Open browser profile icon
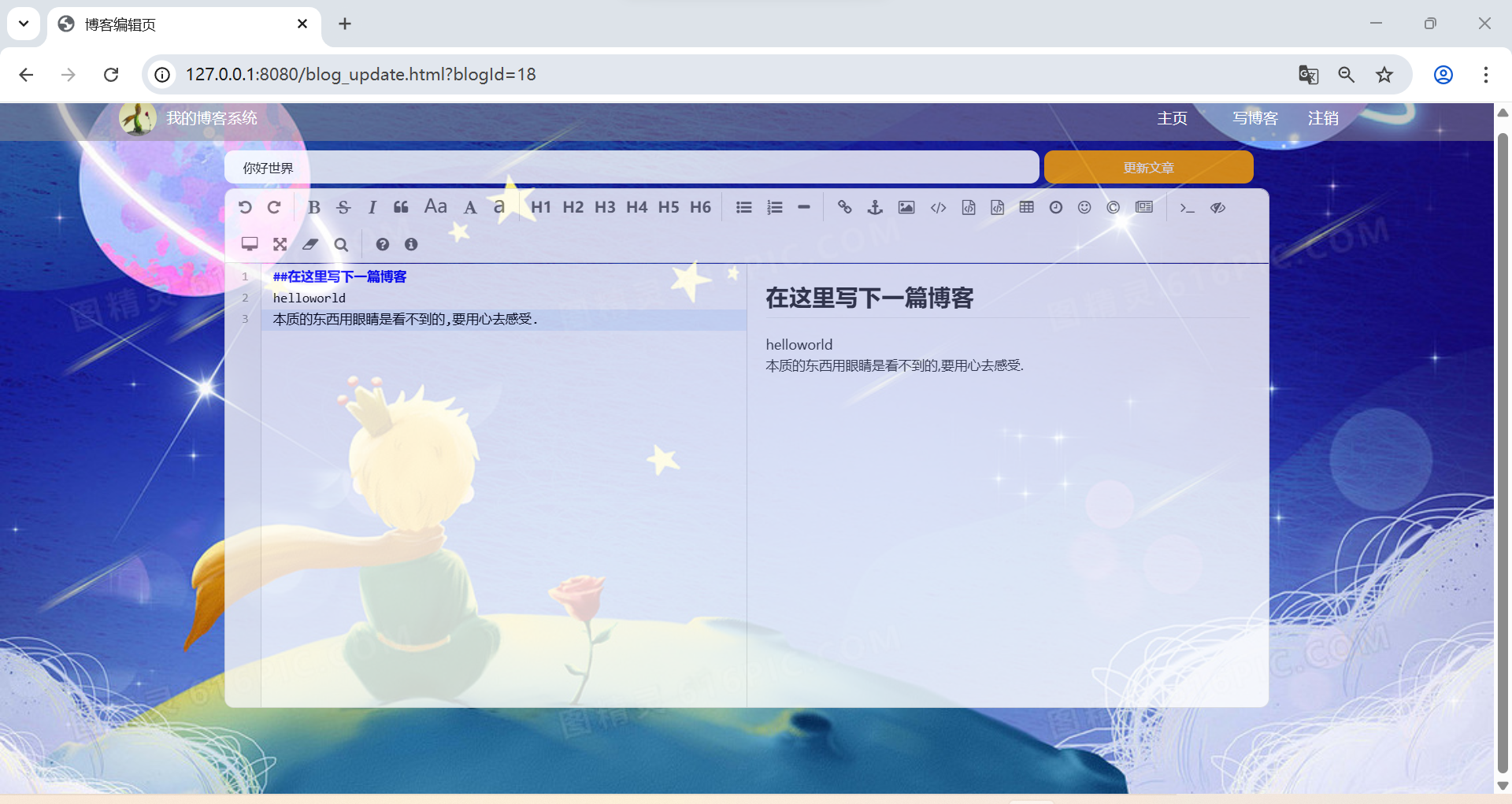This screenshot has height=804, width=1512. [x=1443, y=74]
